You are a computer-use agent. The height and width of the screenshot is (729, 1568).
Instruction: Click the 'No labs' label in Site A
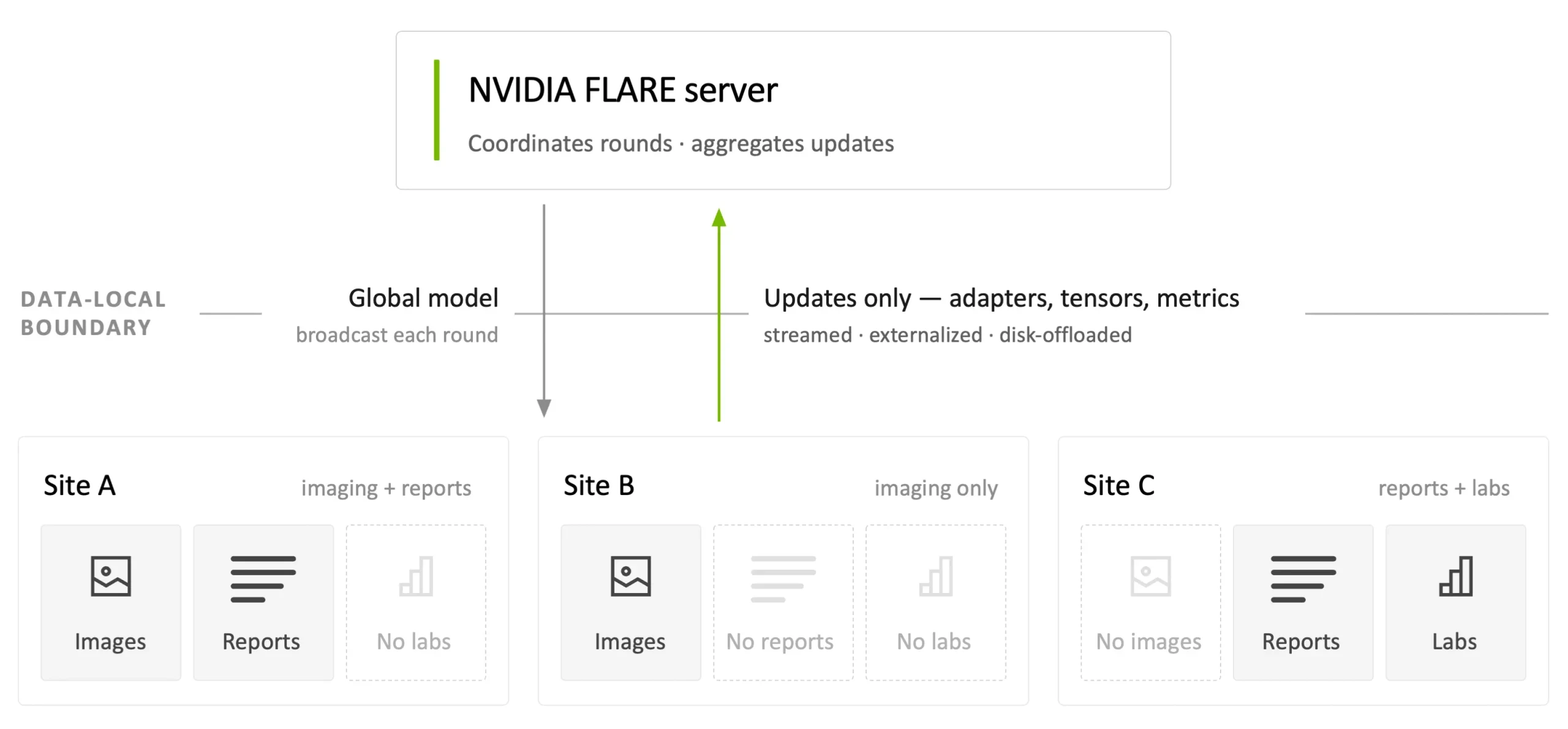click(414, 641)
